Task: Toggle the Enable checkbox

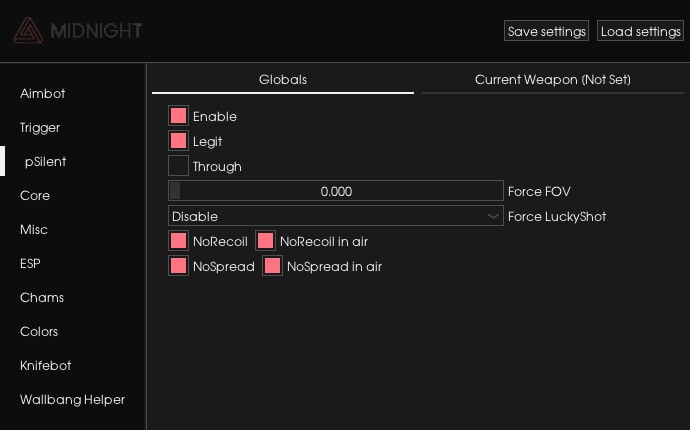Action: coord(179,116)
